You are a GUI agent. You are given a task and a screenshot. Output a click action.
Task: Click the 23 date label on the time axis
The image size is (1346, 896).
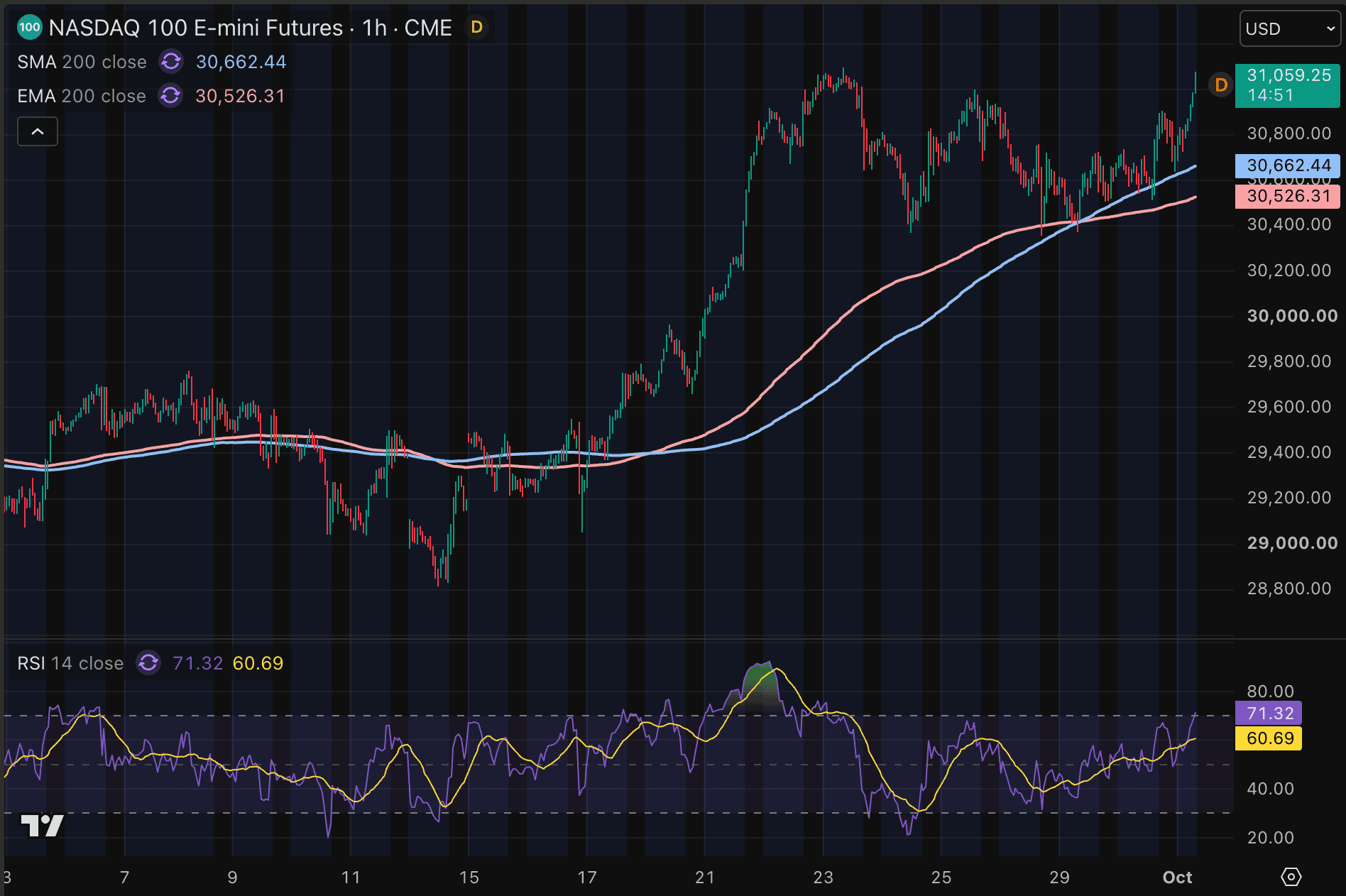click(823, 878)
